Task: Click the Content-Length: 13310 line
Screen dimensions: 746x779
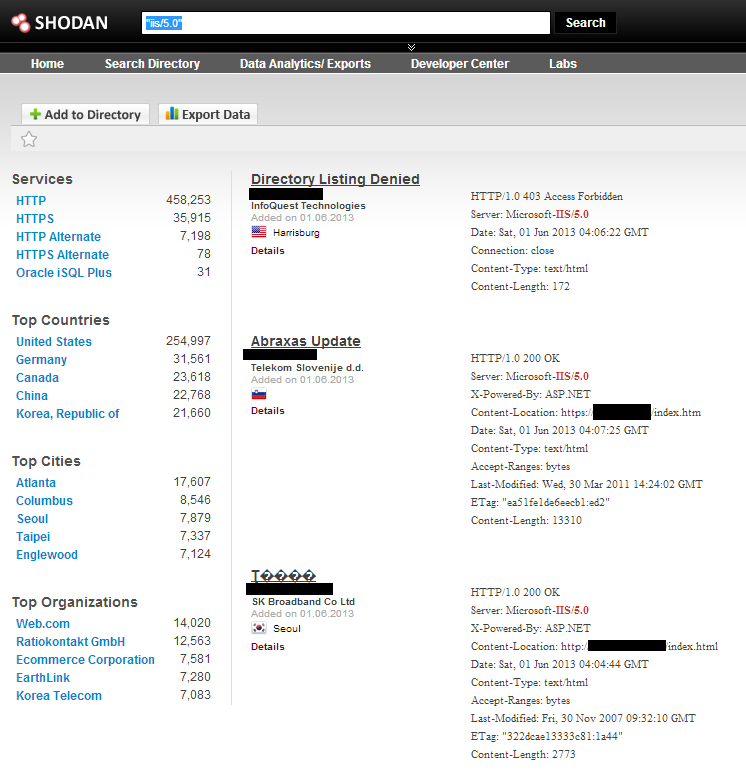Action: (526, 520)
